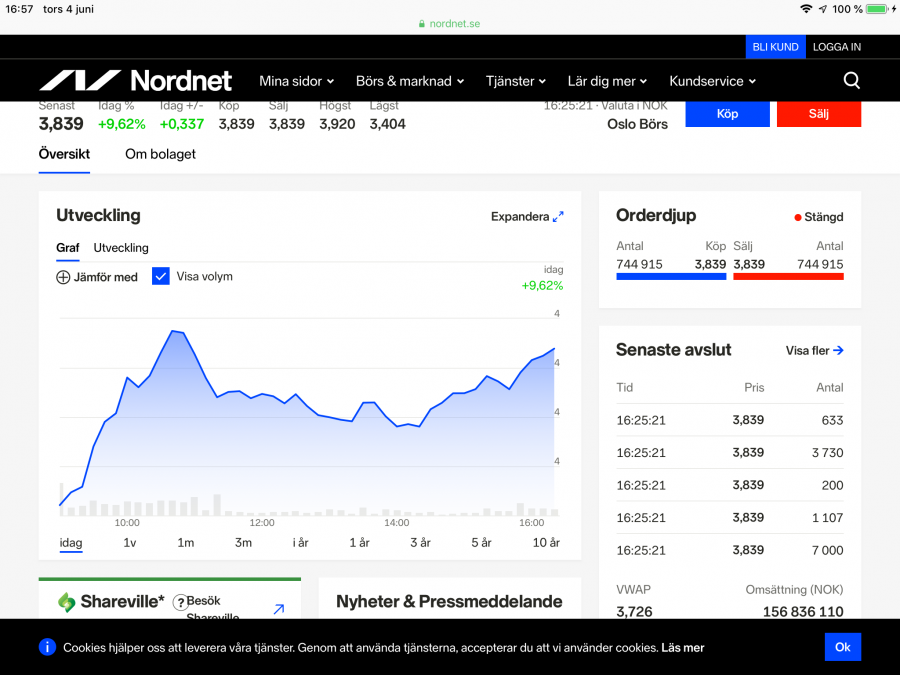
Task: Select the Utveckling chart tab
Action: point(121,248)
